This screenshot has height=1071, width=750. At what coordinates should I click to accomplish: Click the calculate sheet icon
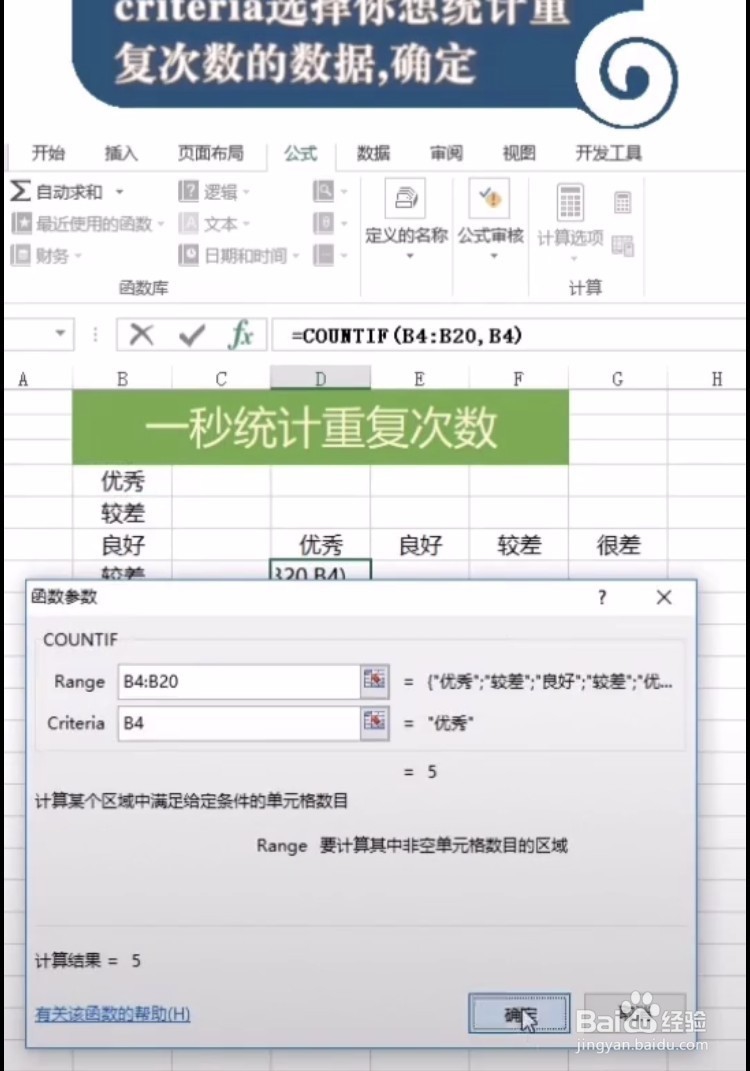click(x=622, y=245)
